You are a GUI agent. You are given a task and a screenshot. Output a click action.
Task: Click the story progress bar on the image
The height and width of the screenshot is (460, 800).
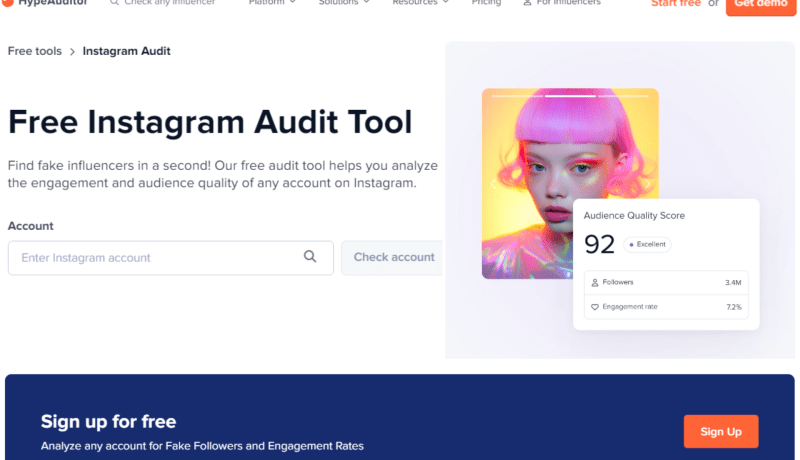(x=570, y=97)
